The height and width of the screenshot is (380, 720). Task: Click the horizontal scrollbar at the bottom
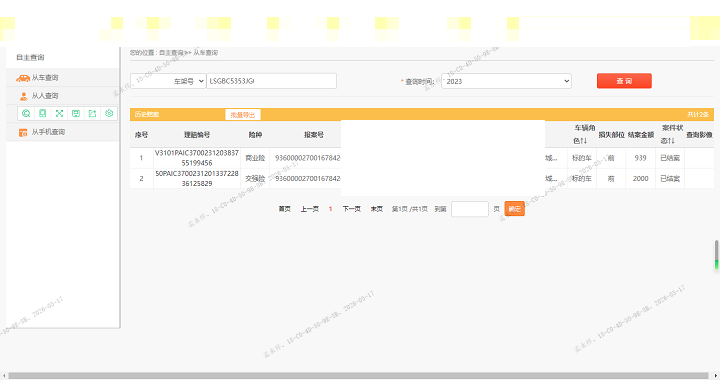tap(358, 376)
